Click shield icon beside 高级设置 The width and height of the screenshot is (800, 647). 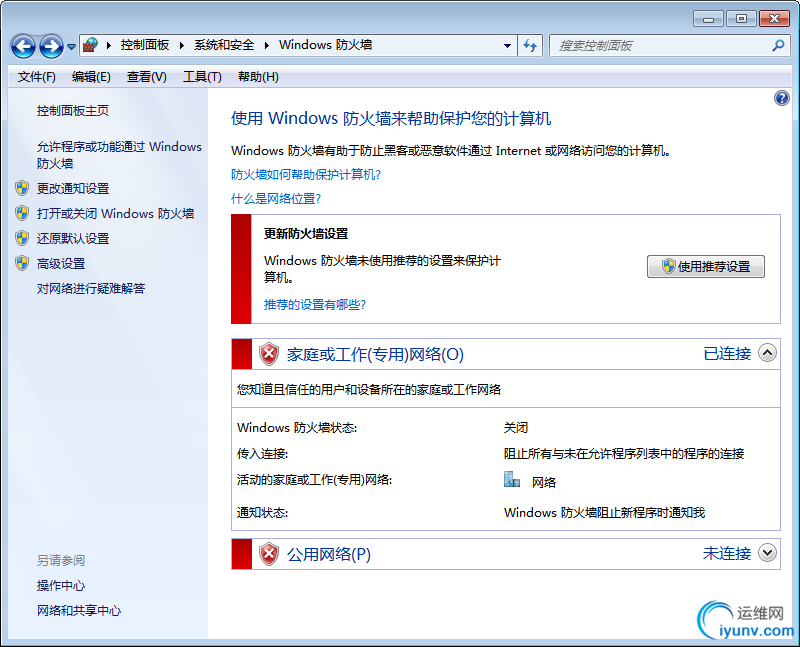pyautogui.click(x=22, y=263)
